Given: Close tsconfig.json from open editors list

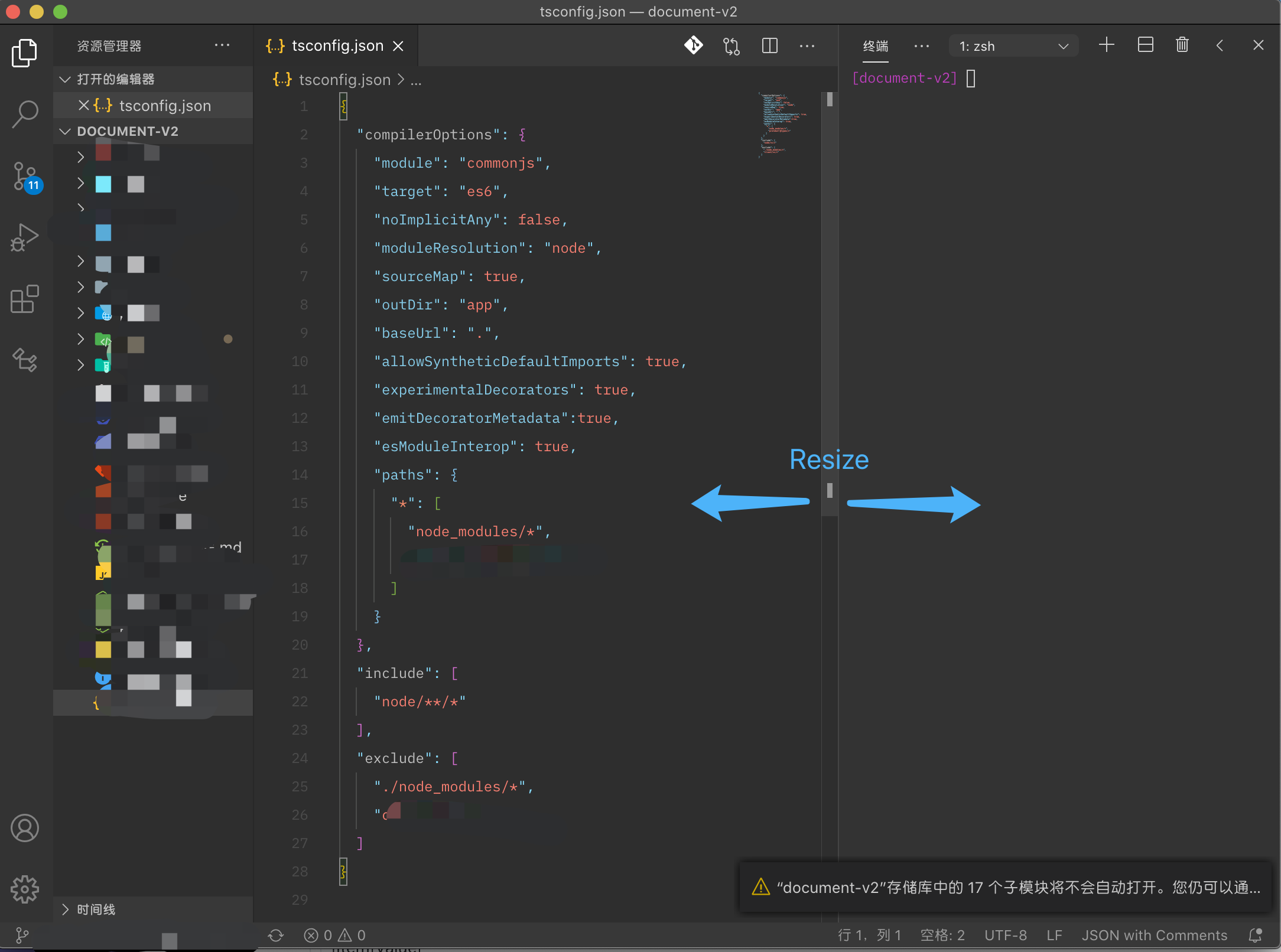Looking at the screenshot, I should (83, 105).
